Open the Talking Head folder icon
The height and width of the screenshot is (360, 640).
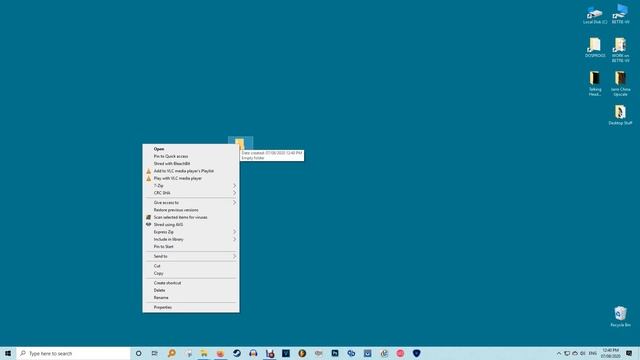click(595, 83)
